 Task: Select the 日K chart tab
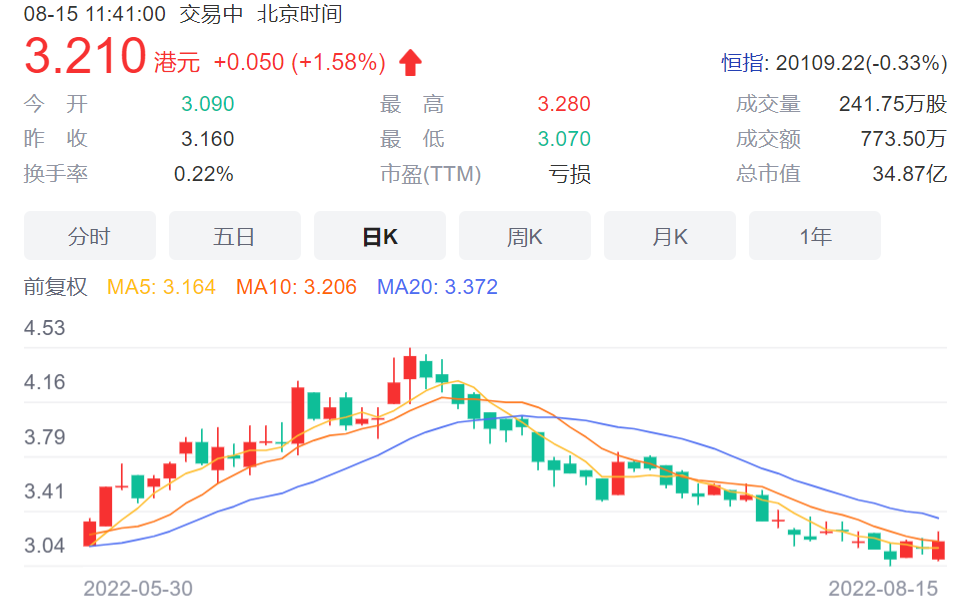pyautogui.click(x=380, y=236)
